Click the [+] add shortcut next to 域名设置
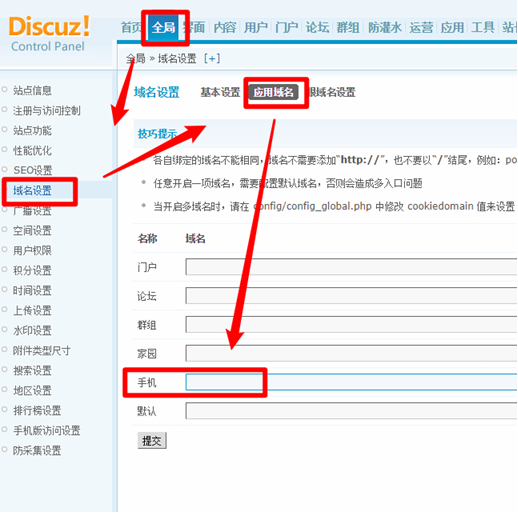 212,59
